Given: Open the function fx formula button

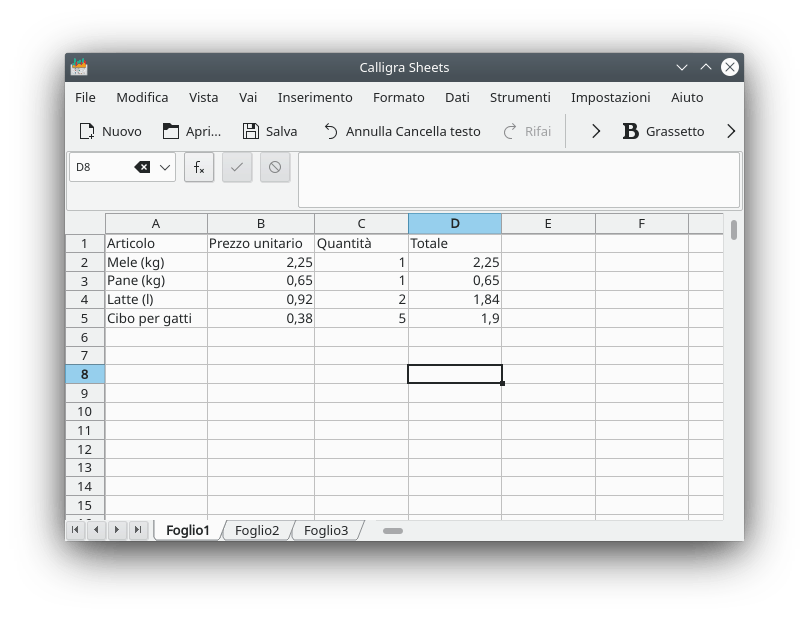Looking at the screenshot, I should (199, 167).
